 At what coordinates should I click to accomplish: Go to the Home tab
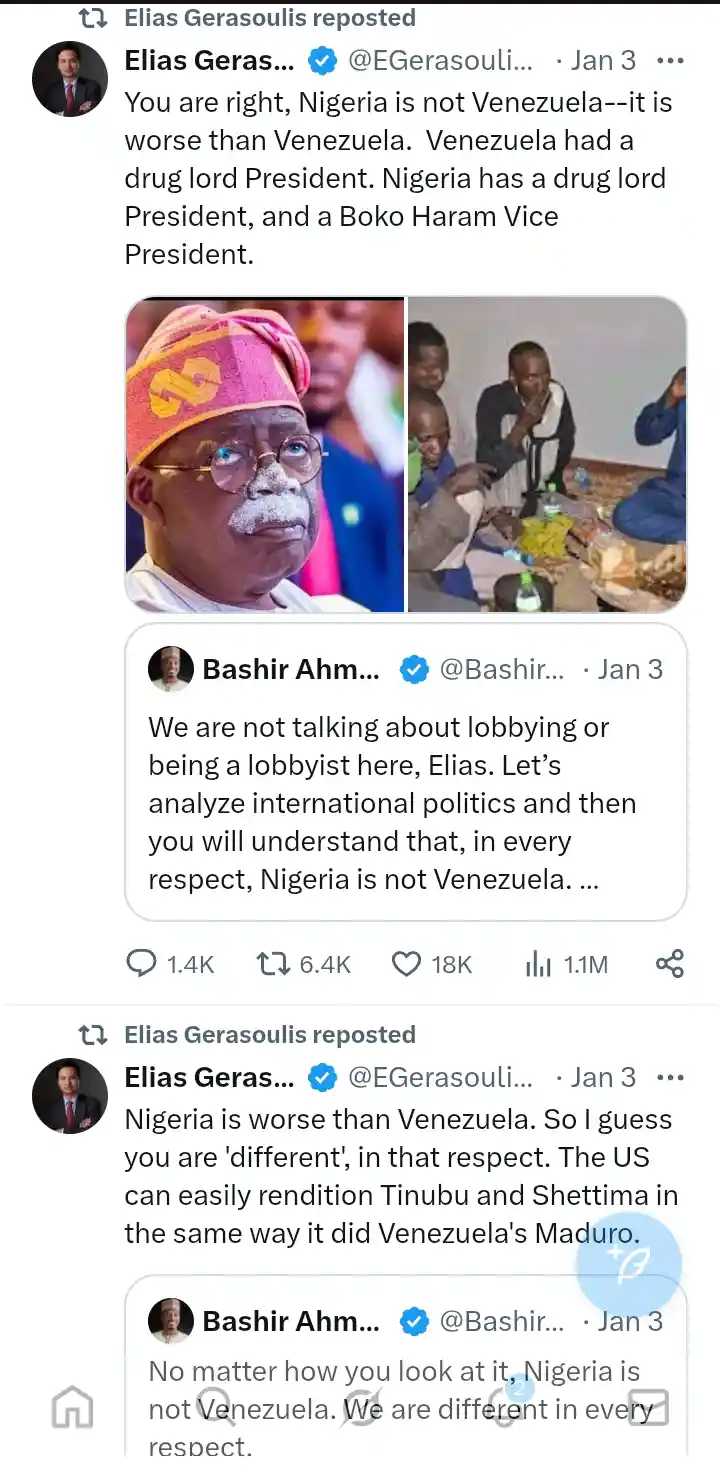72,1408
